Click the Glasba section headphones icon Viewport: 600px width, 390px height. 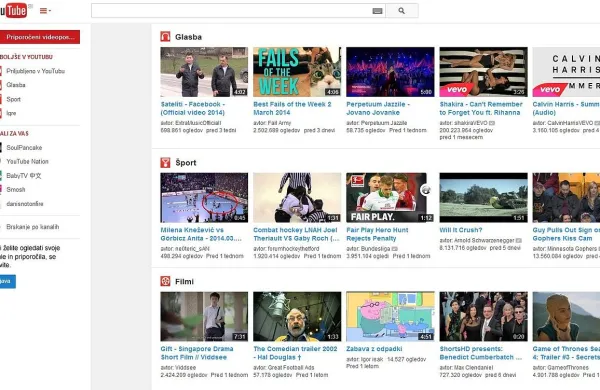pos(165,37)
